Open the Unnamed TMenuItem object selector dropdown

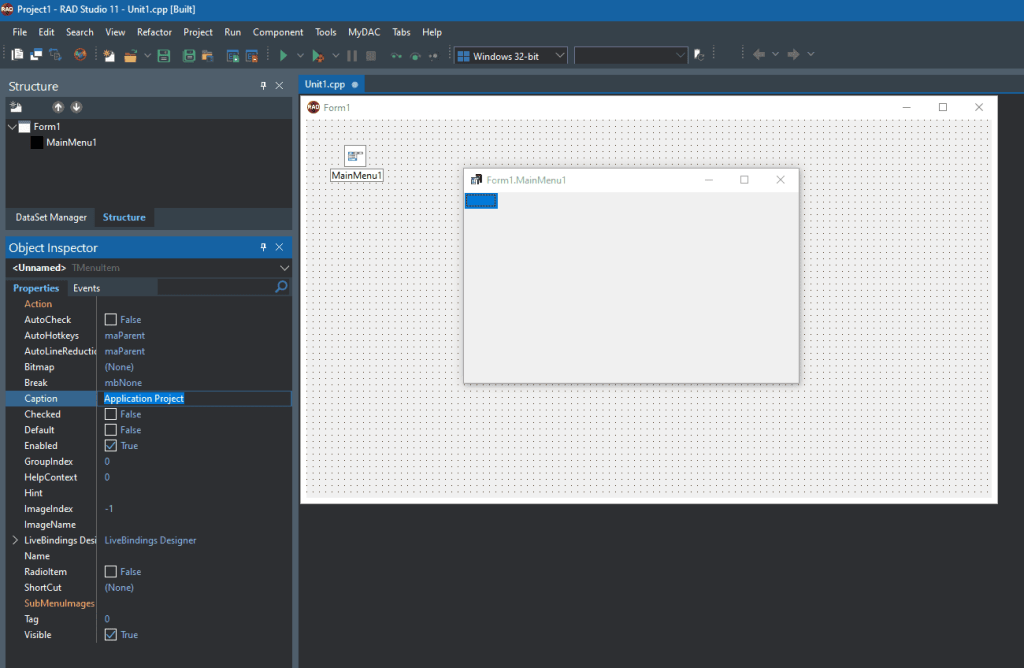284,268
